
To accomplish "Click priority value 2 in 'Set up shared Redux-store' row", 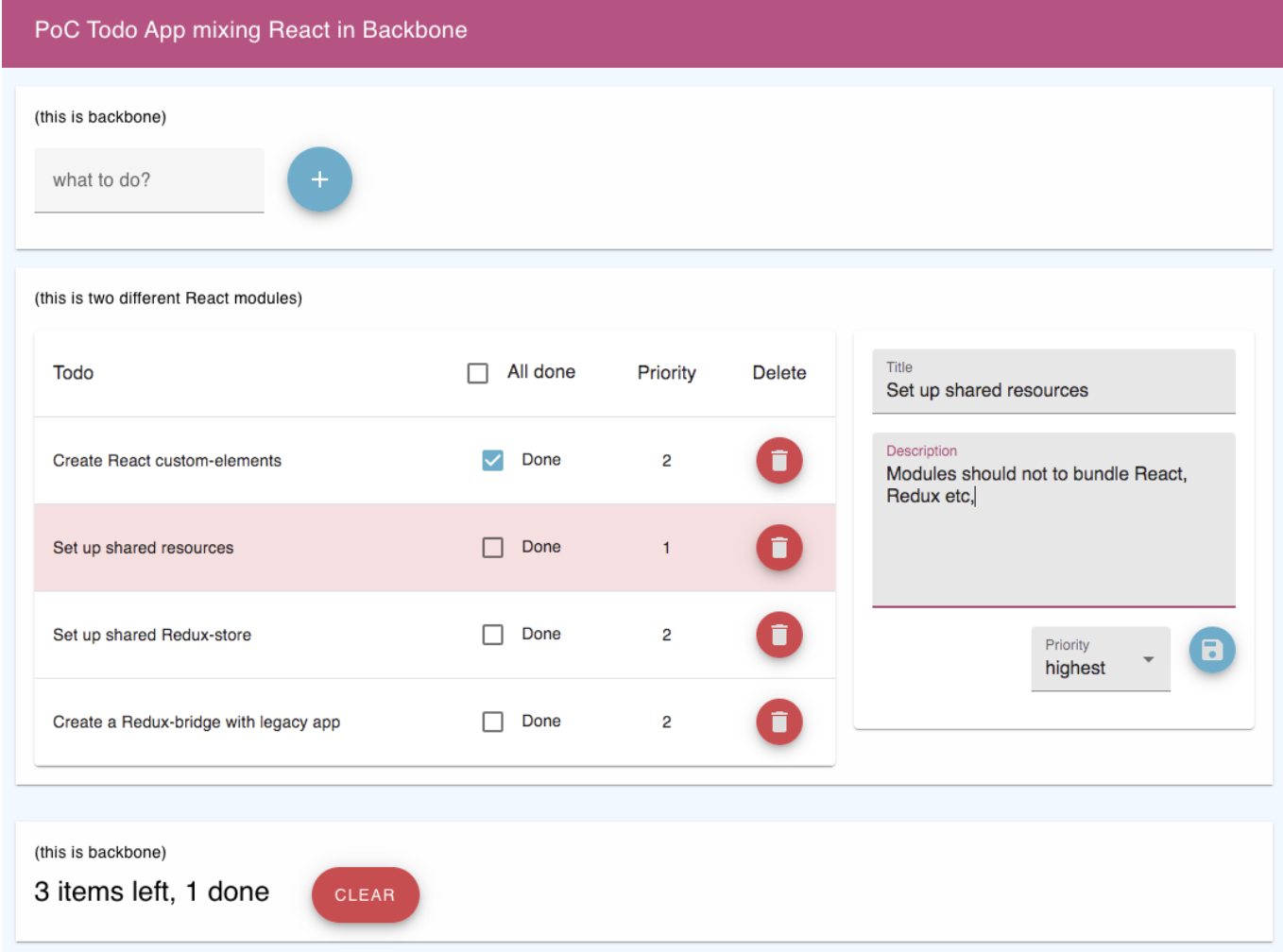I will tap(666, 635).
